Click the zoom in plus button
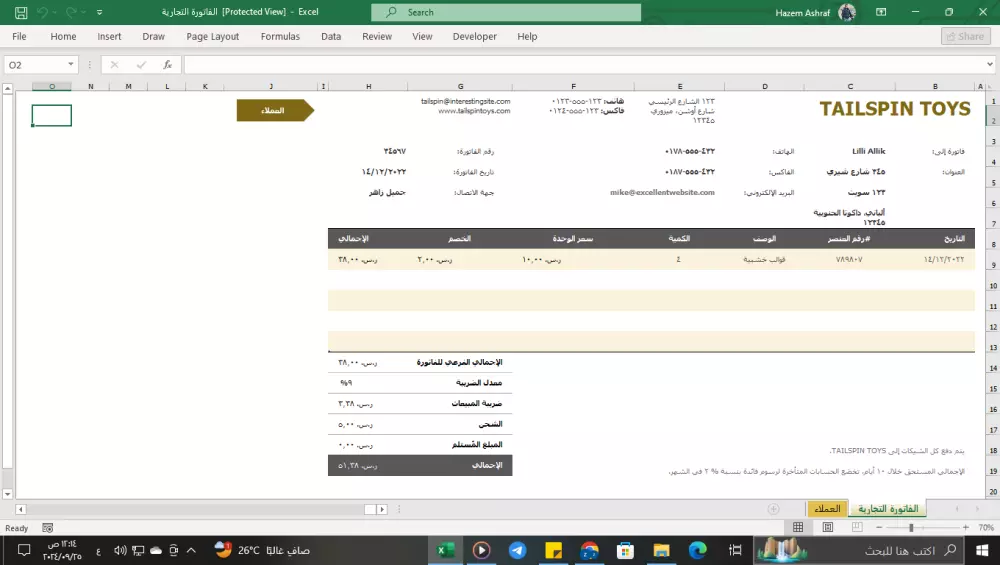Screen dimensions: 1000x565 tap(966, 527)
